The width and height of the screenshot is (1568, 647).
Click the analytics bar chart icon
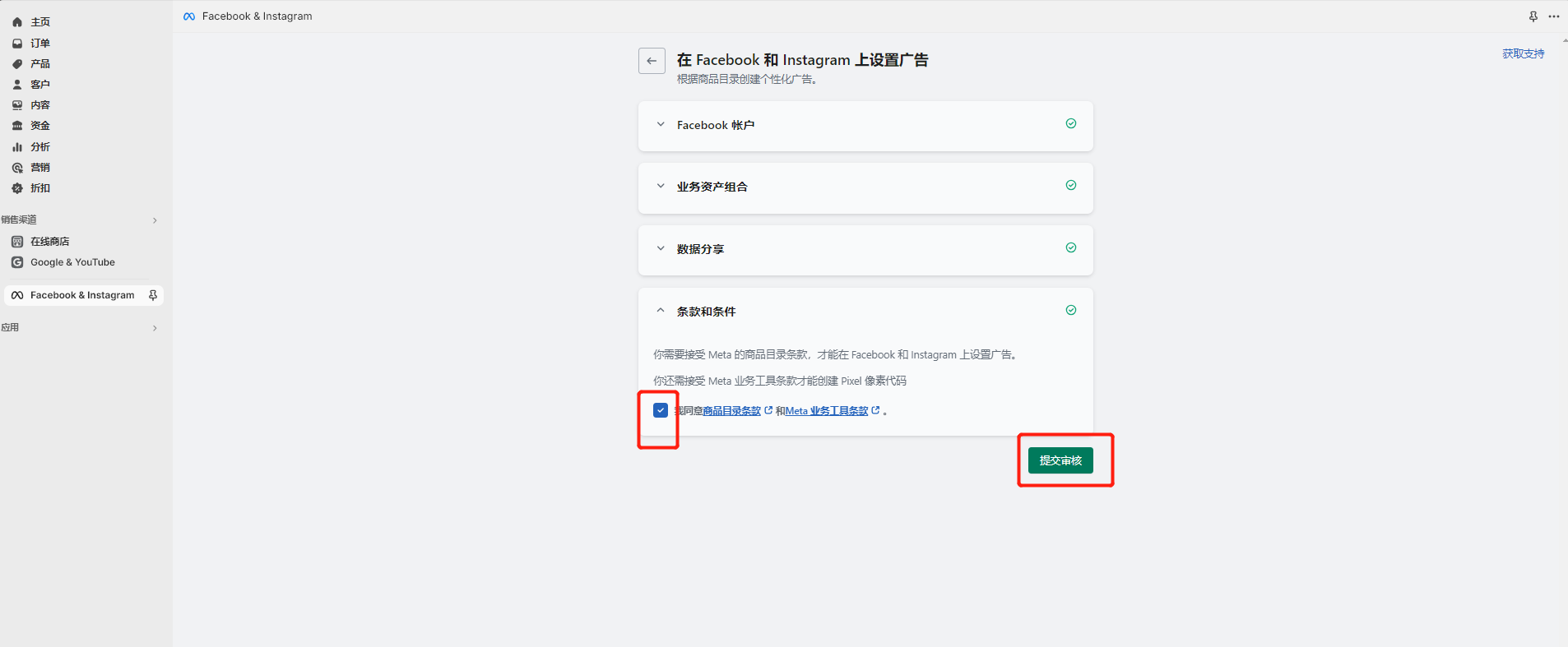pos(17,147)
